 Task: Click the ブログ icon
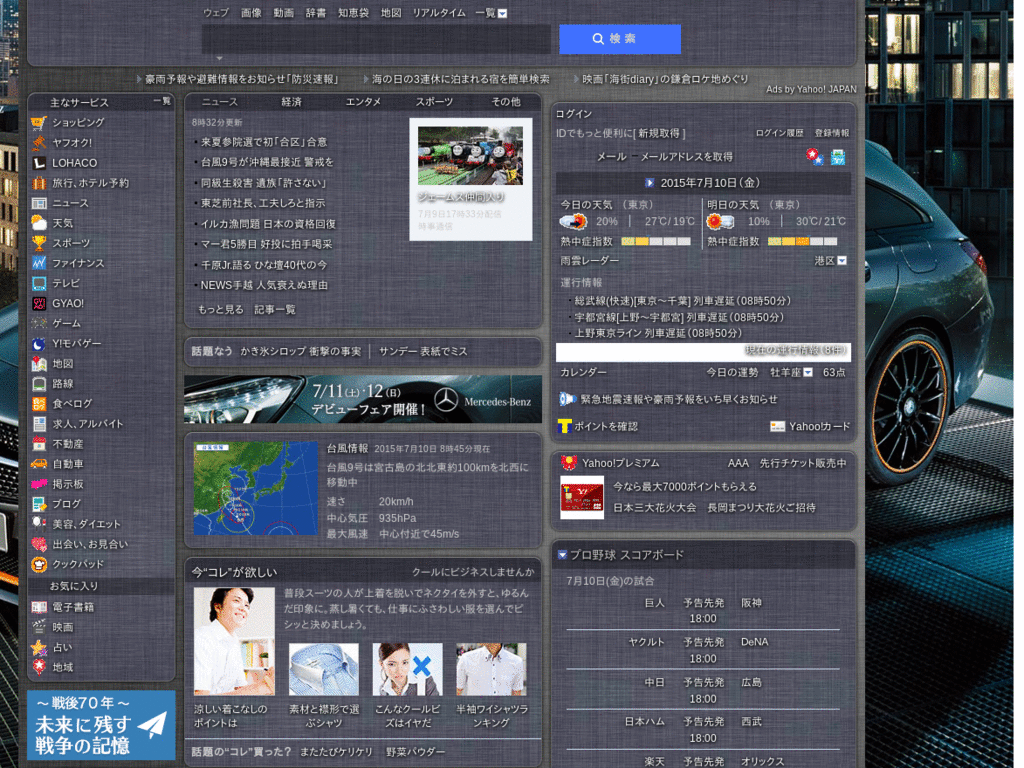39,504
